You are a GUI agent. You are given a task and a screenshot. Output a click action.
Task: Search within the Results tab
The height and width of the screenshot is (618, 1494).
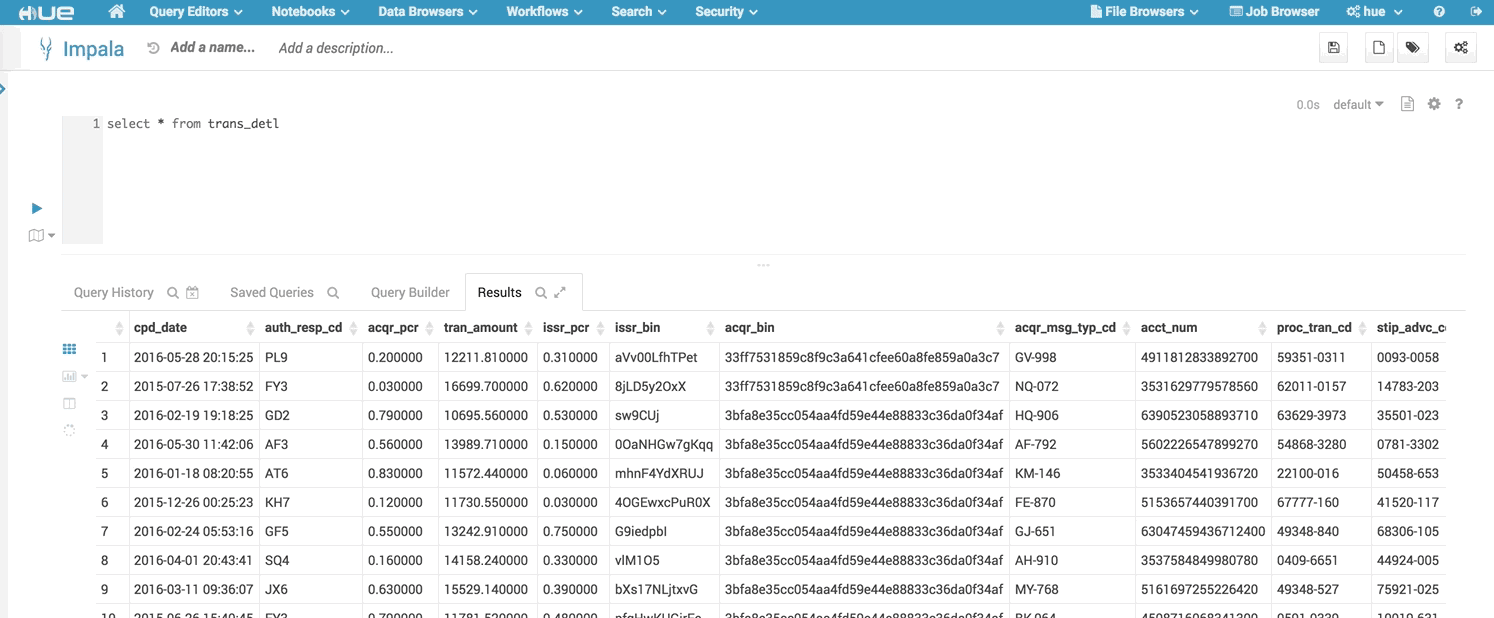tap(541, 293)
